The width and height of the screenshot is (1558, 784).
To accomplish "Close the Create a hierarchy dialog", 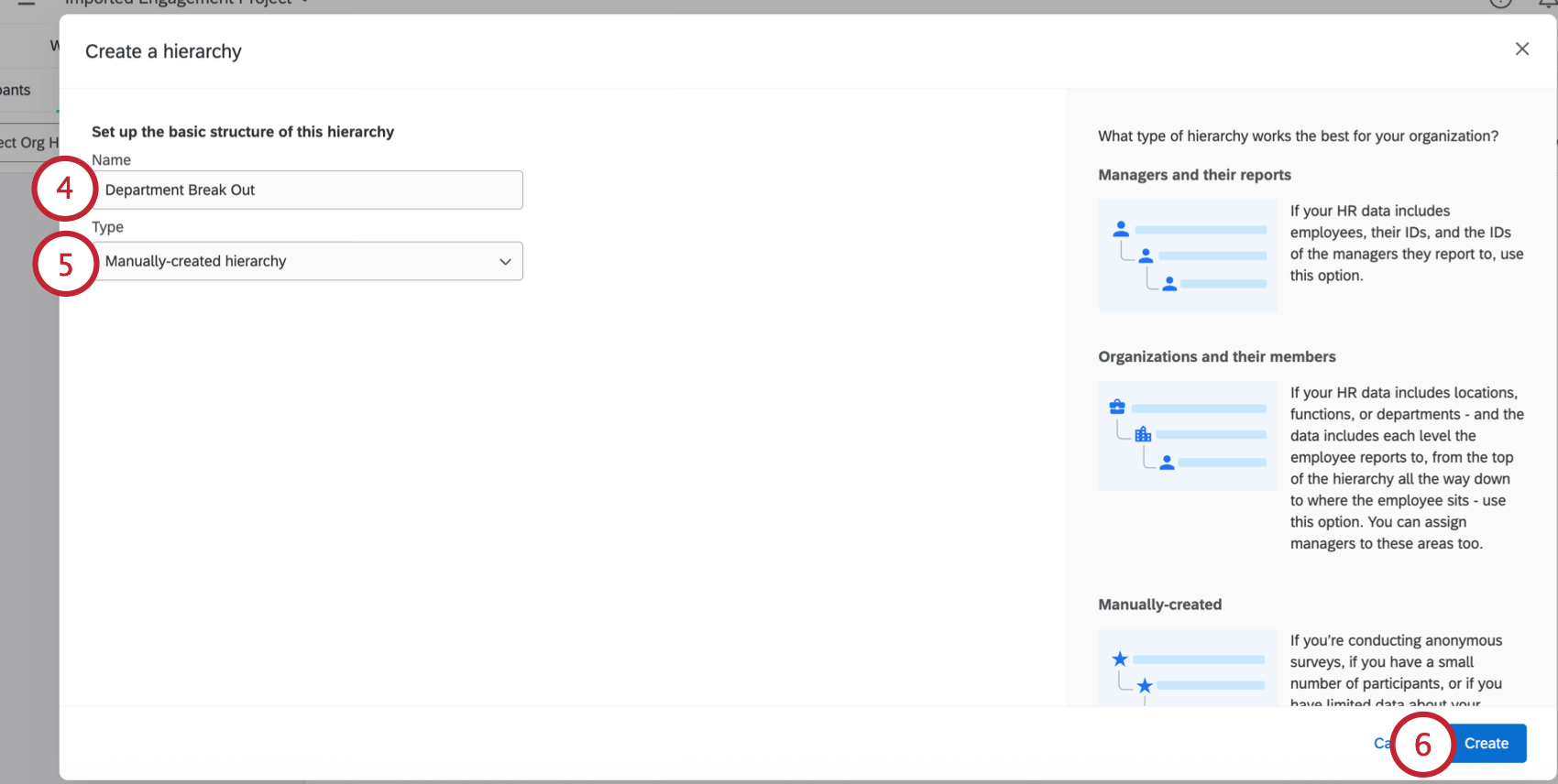I will tap(1522, 49).
